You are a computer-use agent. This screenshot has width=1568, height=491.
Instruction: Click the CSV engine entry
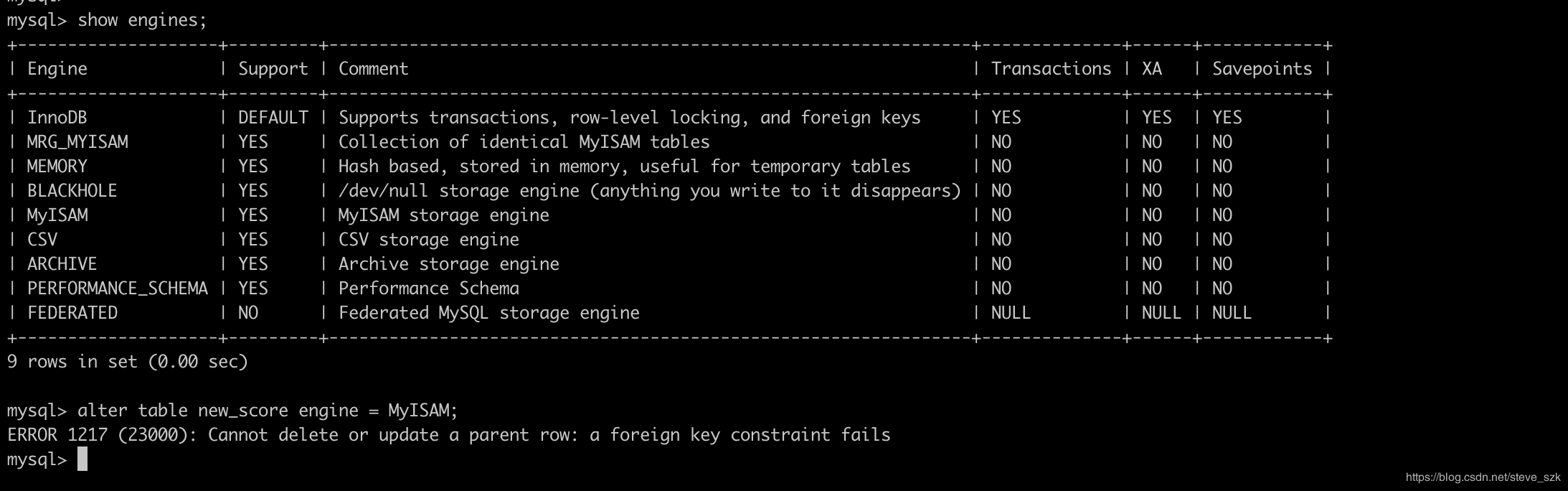[x=42, y=240]
